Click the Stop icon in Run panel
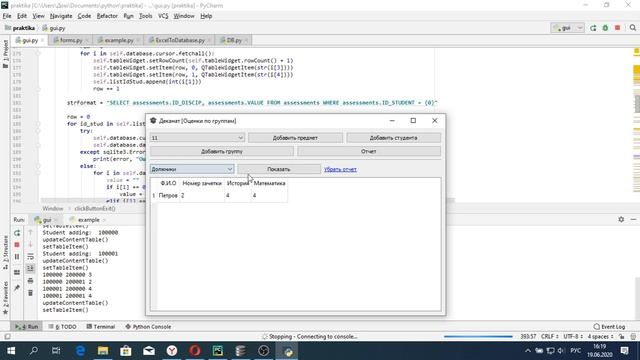Image resolution: width=640 pixels, height=360 pixels. (x=17, y=244)
